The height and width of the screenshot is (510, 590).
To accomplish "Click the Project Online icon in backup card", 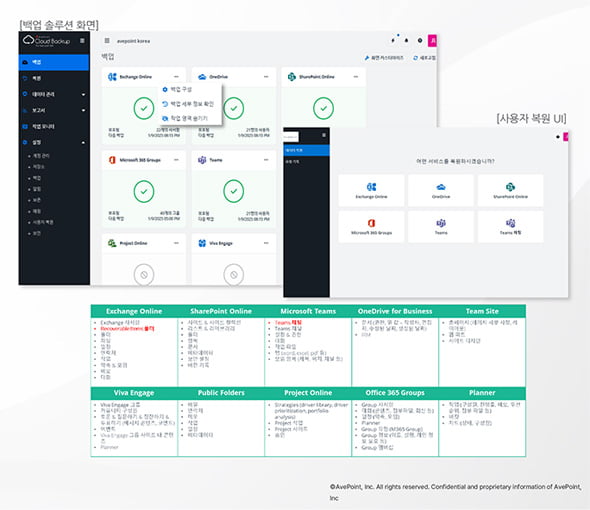I will click(112, 243).
